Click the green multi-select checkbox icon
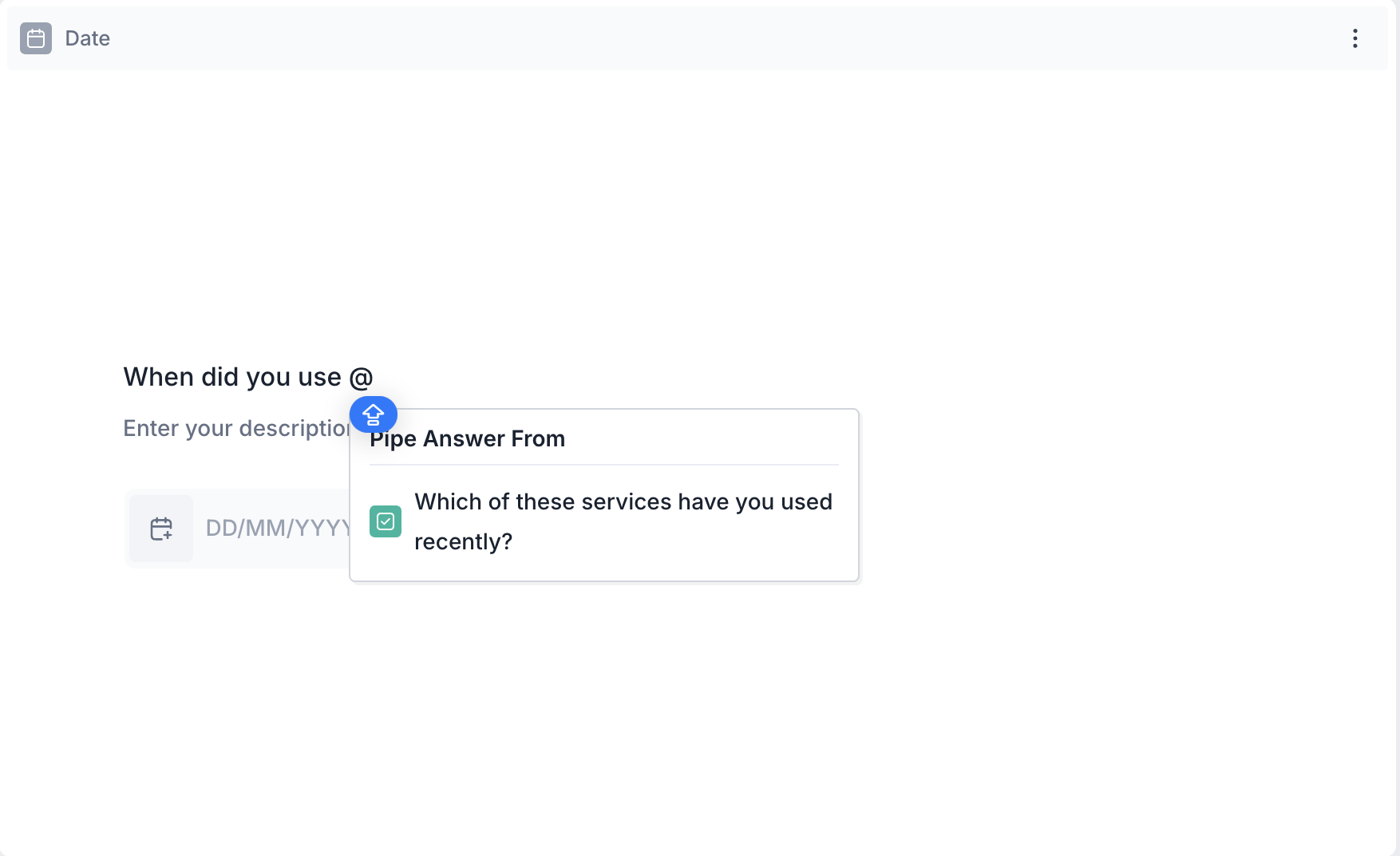 (x=386, y=521)
